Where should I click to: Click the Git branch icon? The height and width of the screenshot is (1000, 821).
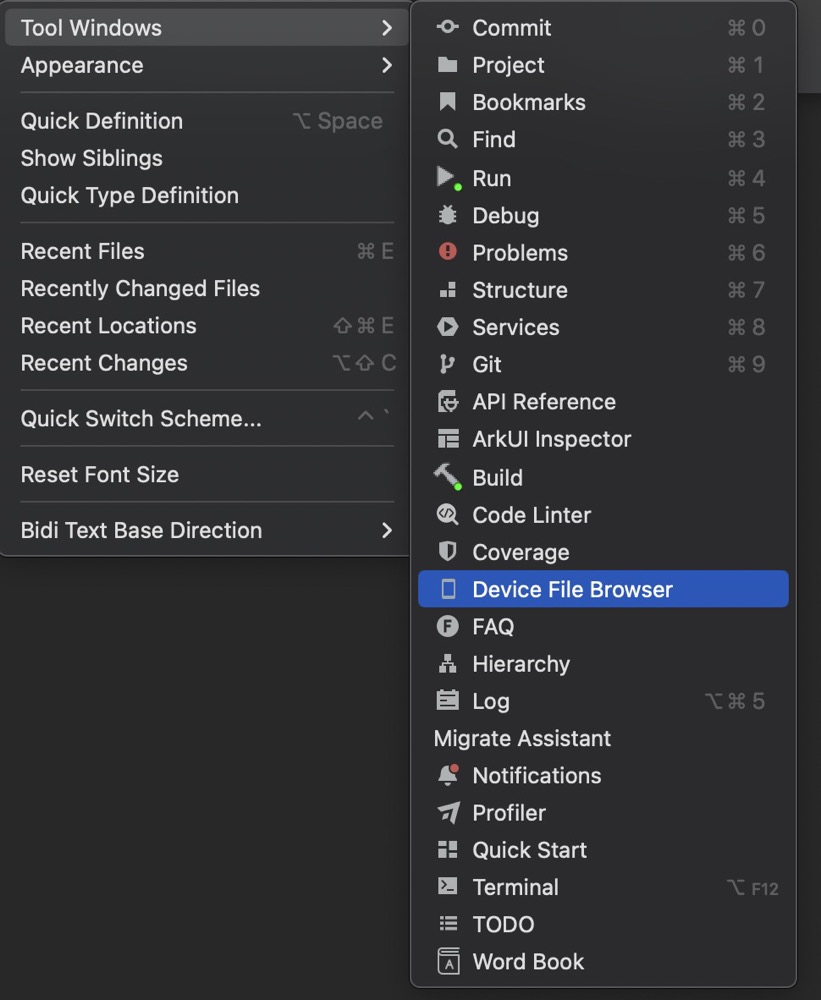pyautogui.click(x=447, y=364)
